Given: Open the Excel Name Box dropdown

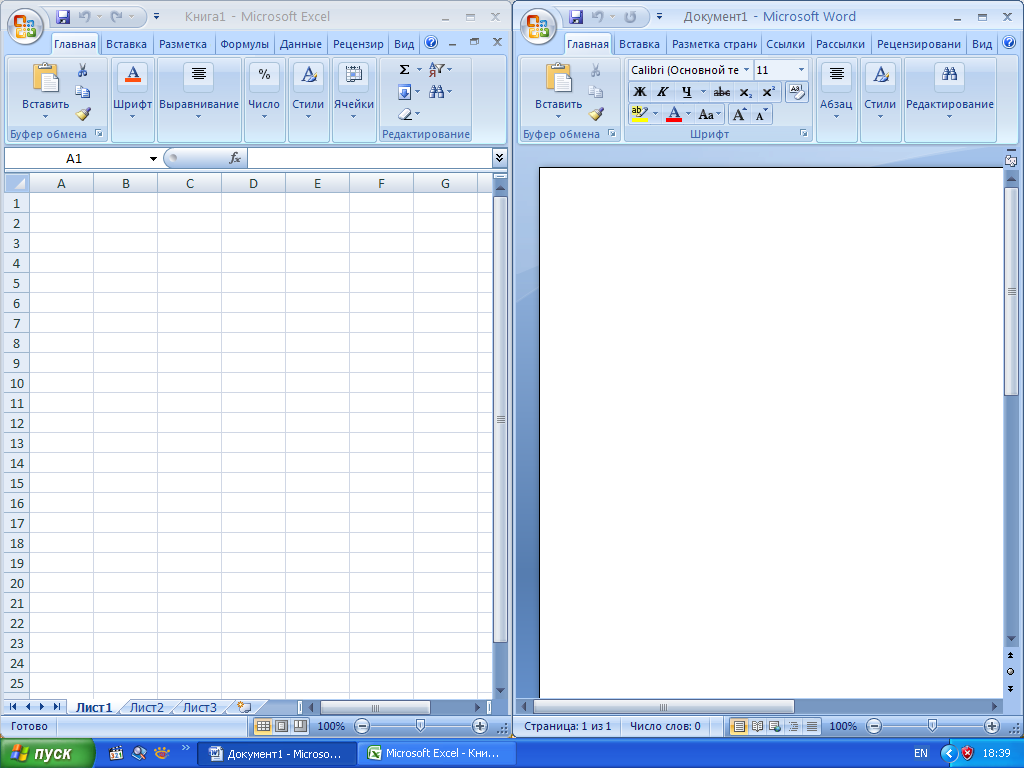Looking at the screenshot, I should coord(153,159).
